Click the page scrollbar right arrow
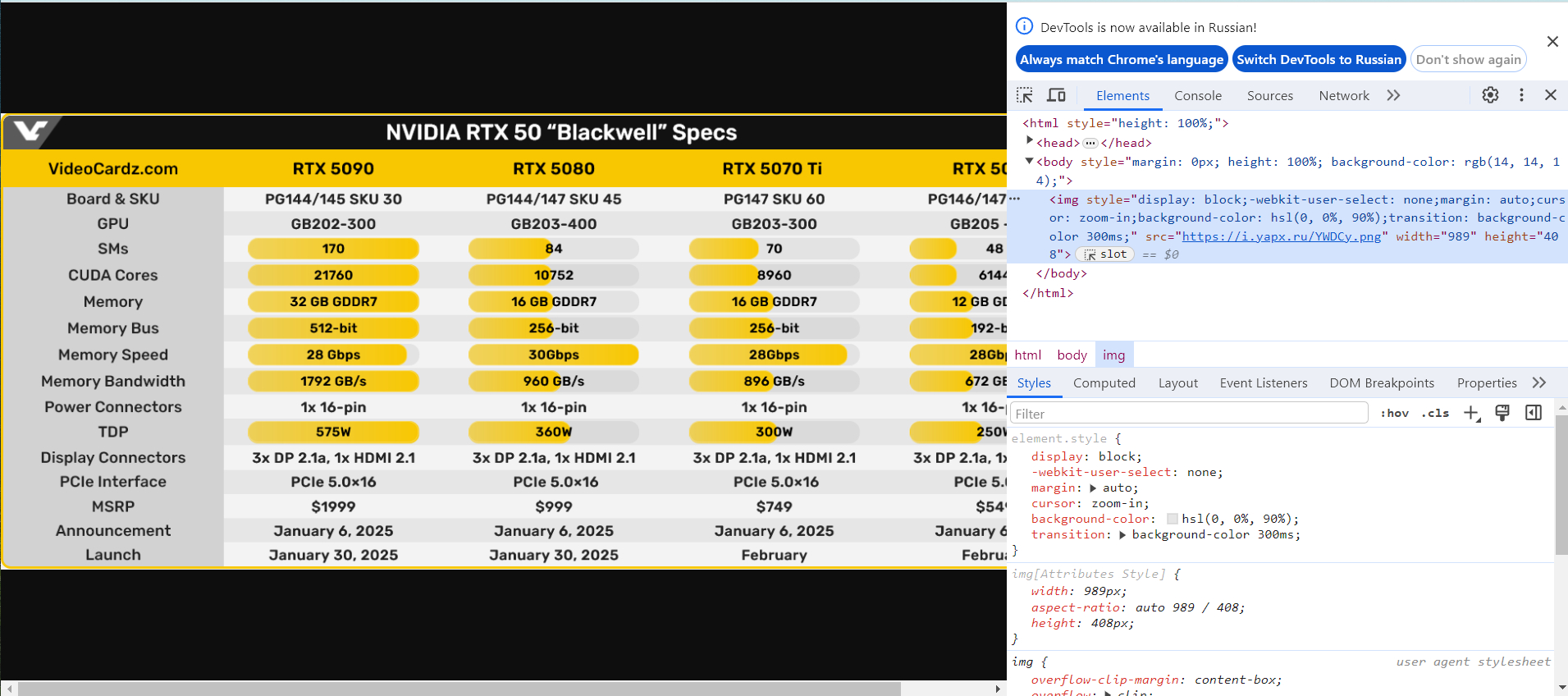 [x=999, y=689]
